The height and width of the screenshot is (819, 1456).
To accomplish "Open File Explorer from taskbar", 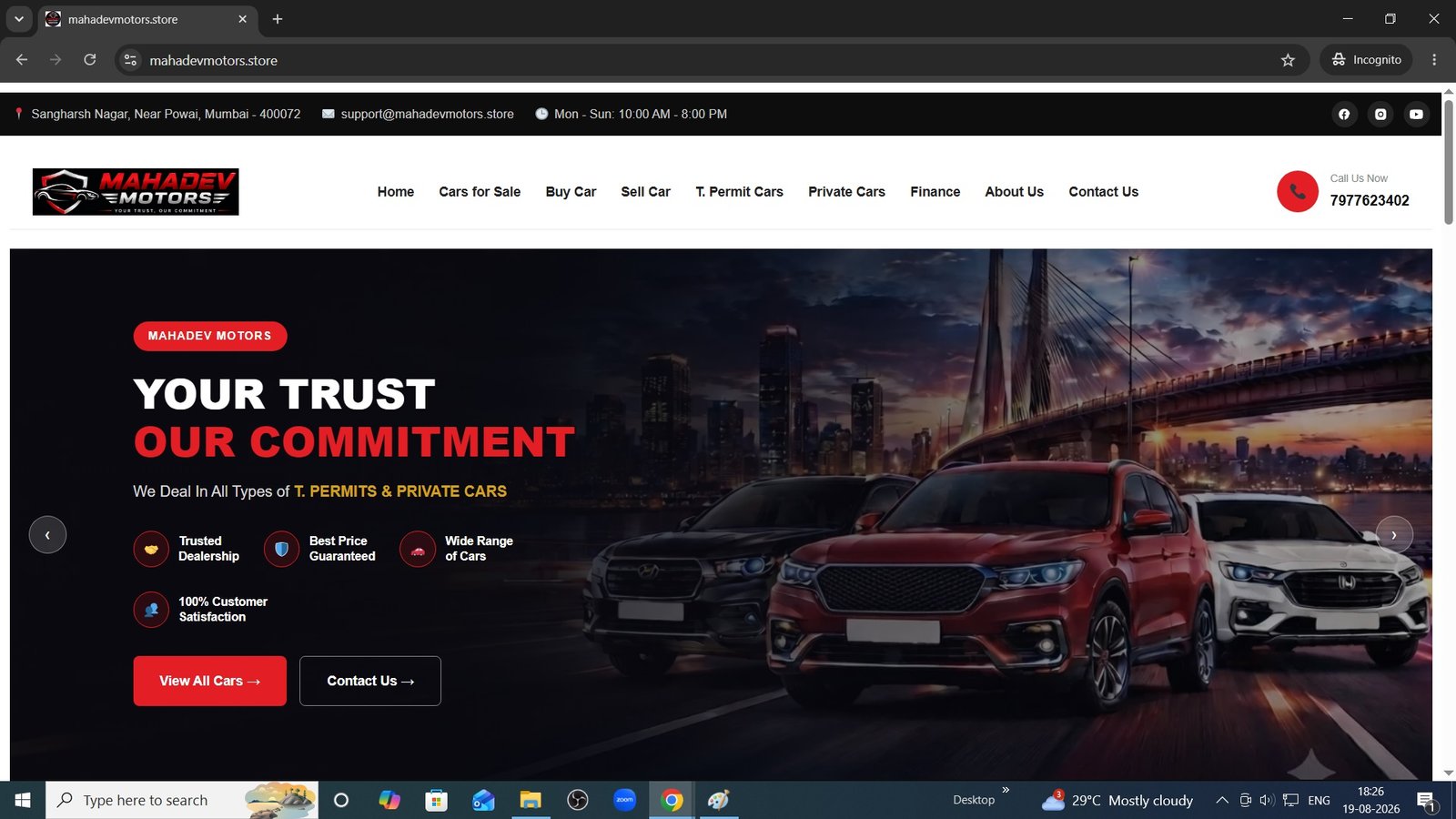I will pos(531,800).
